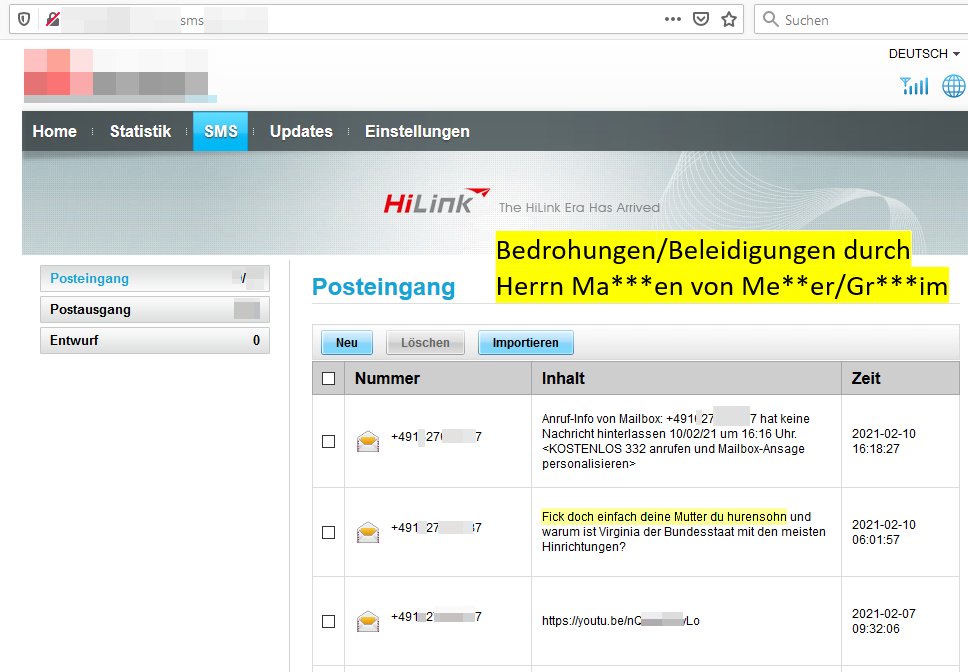Check the box for the 16:18:27 message

(328, 441)
